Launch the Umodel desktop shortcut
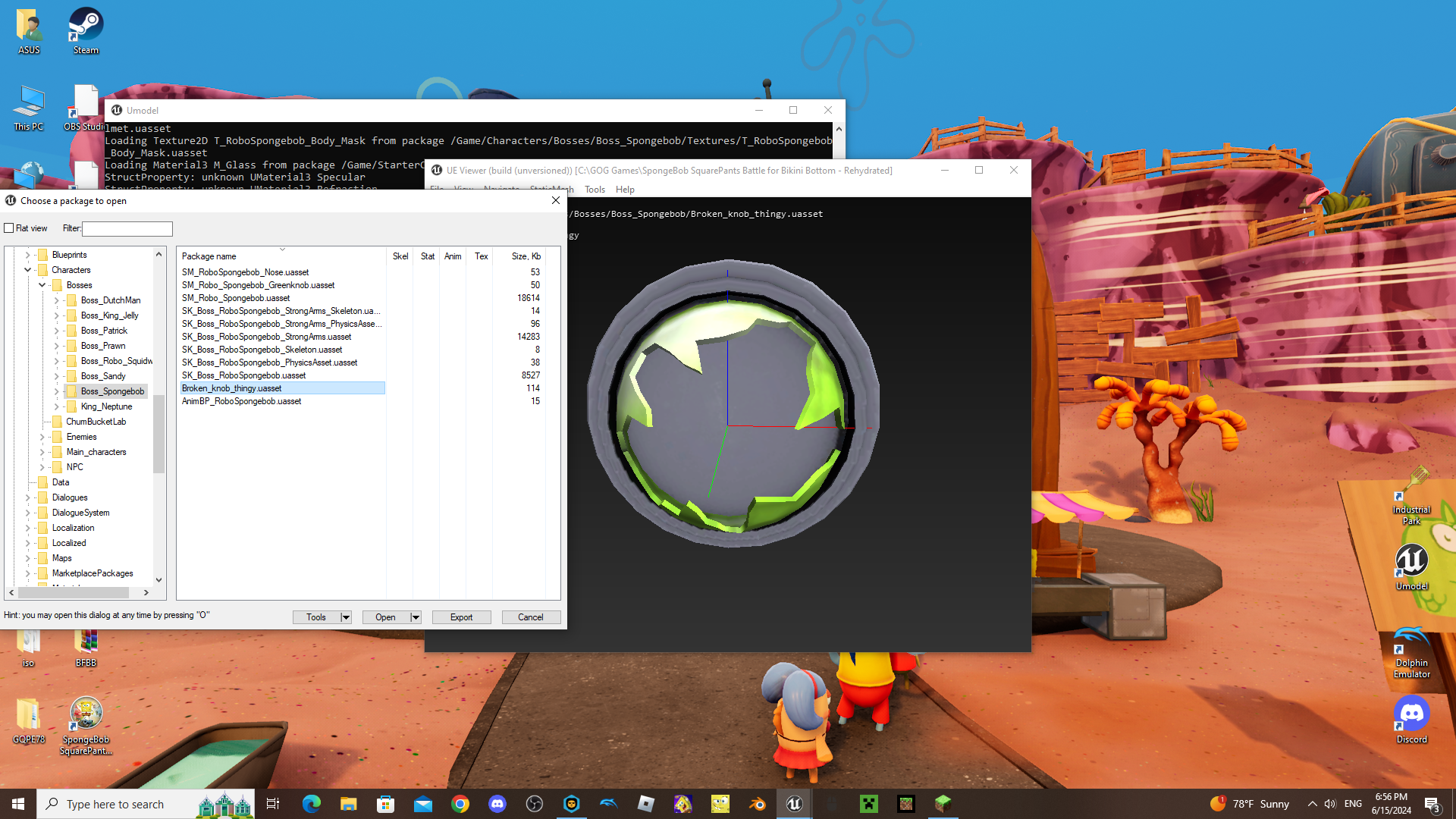Image resolution: width=1456 pixels, height=819 pixels. (1411, 567)
